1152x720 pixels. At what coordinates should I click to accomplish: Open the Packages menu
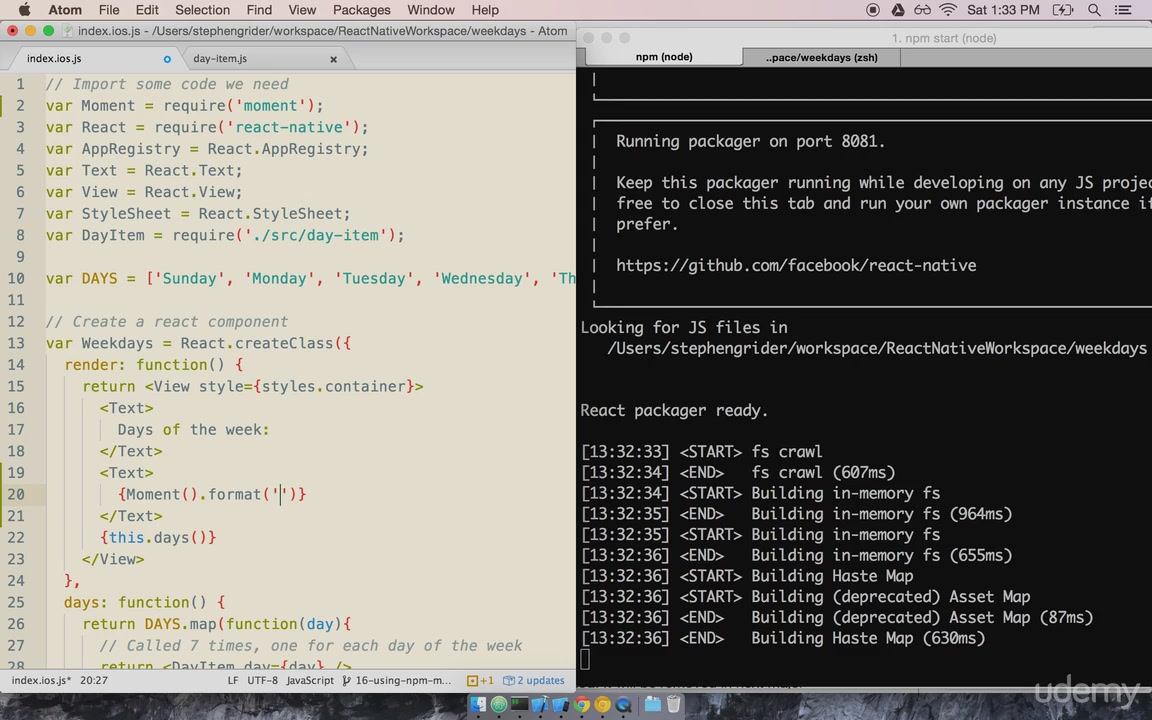point(361,10)
